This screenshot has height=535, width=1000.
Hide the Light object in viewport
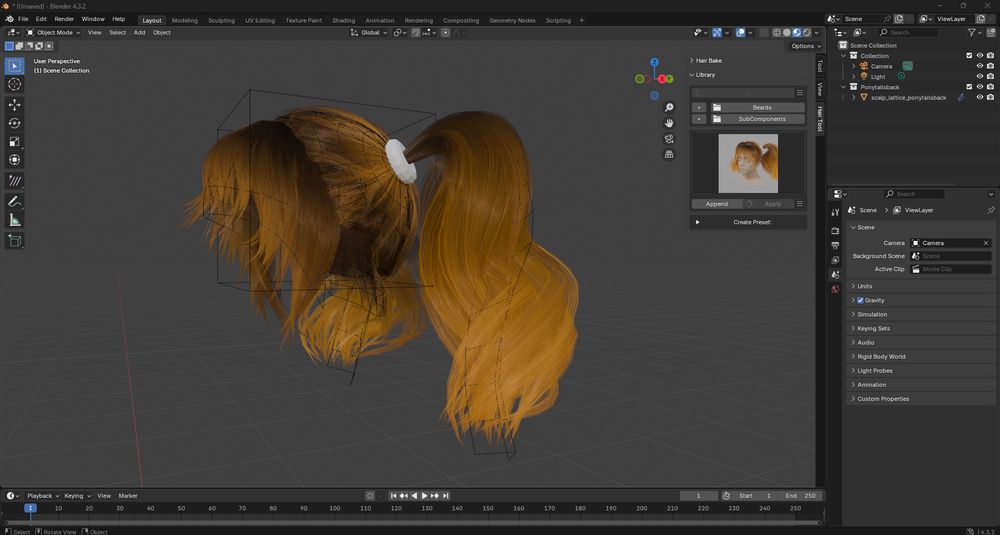point(980,76)
